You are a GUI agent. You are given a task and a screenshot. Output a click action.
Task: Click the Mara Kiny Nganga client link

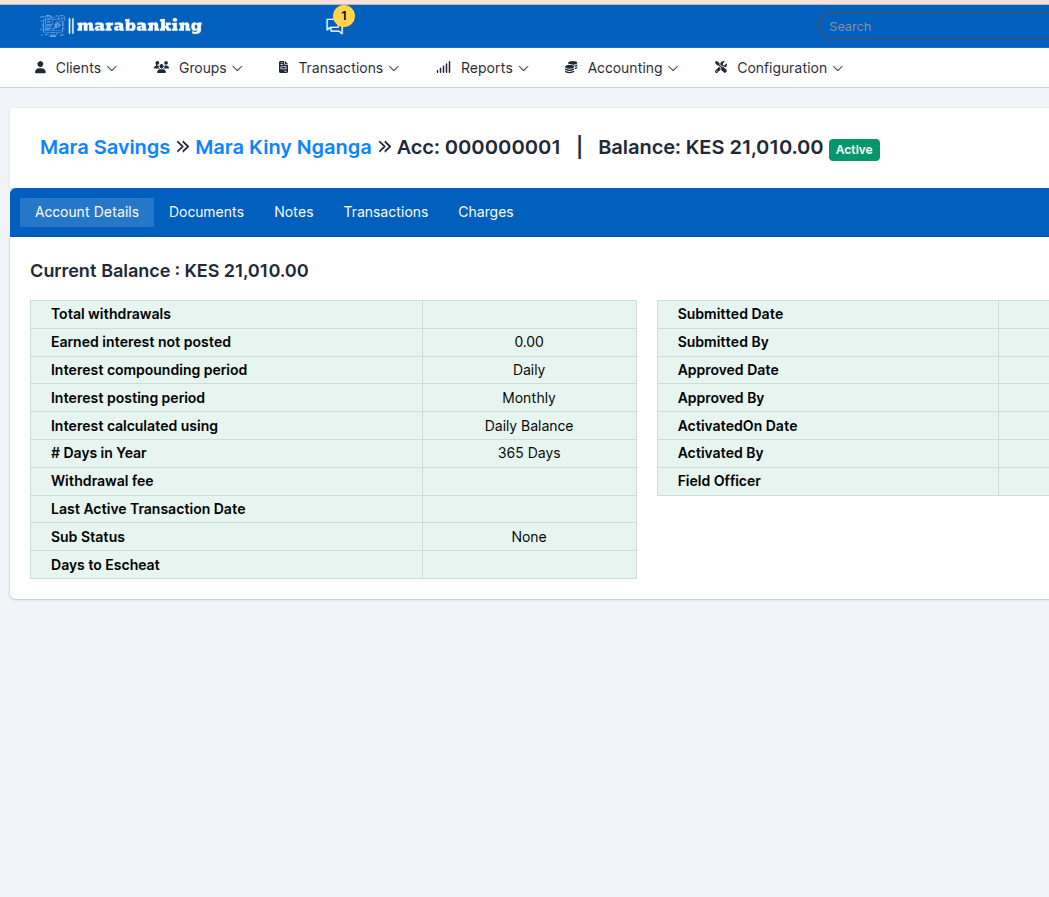[283, 147]
